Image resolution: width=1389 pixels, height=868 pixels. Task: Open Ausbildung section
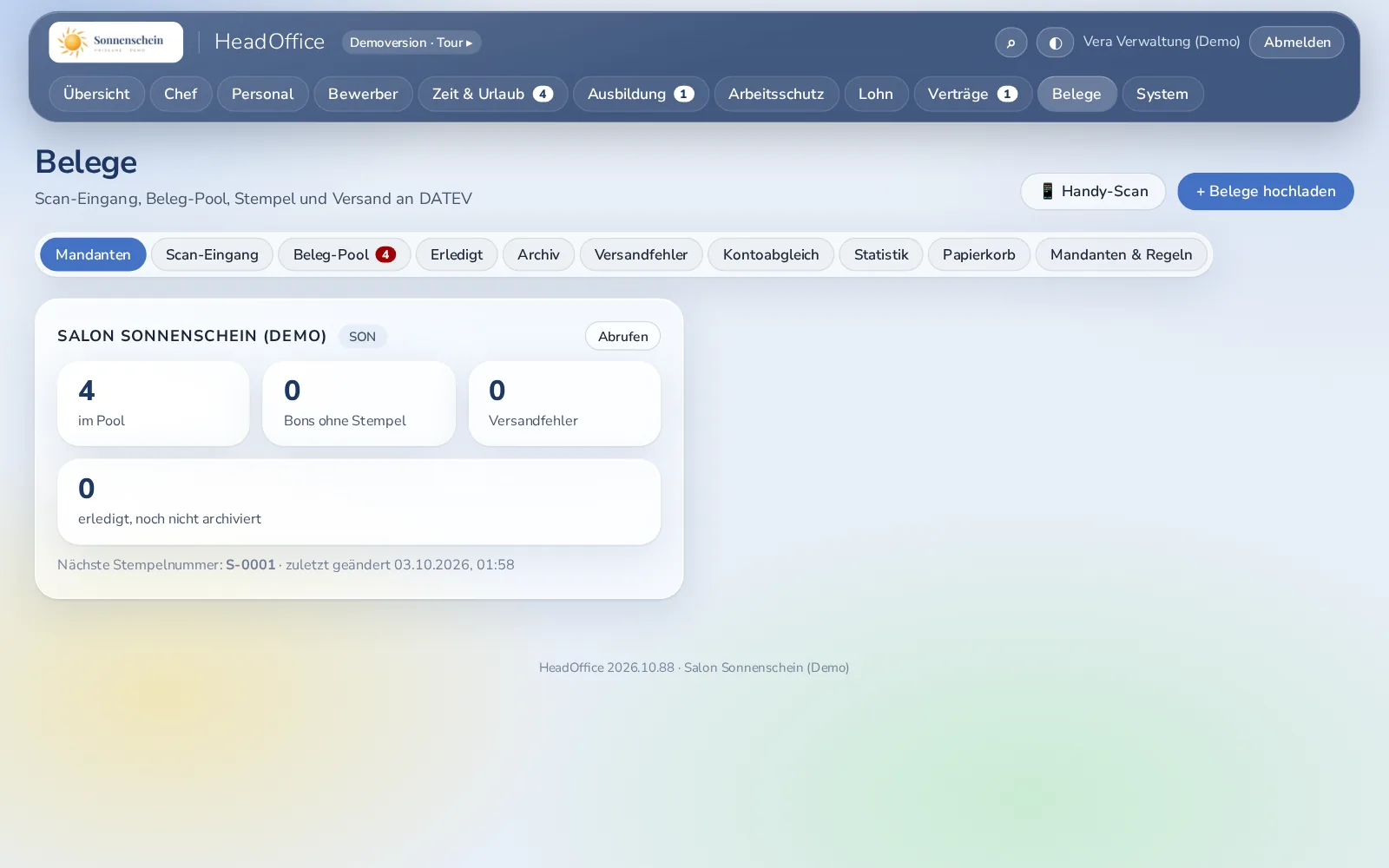click(641, 94)
